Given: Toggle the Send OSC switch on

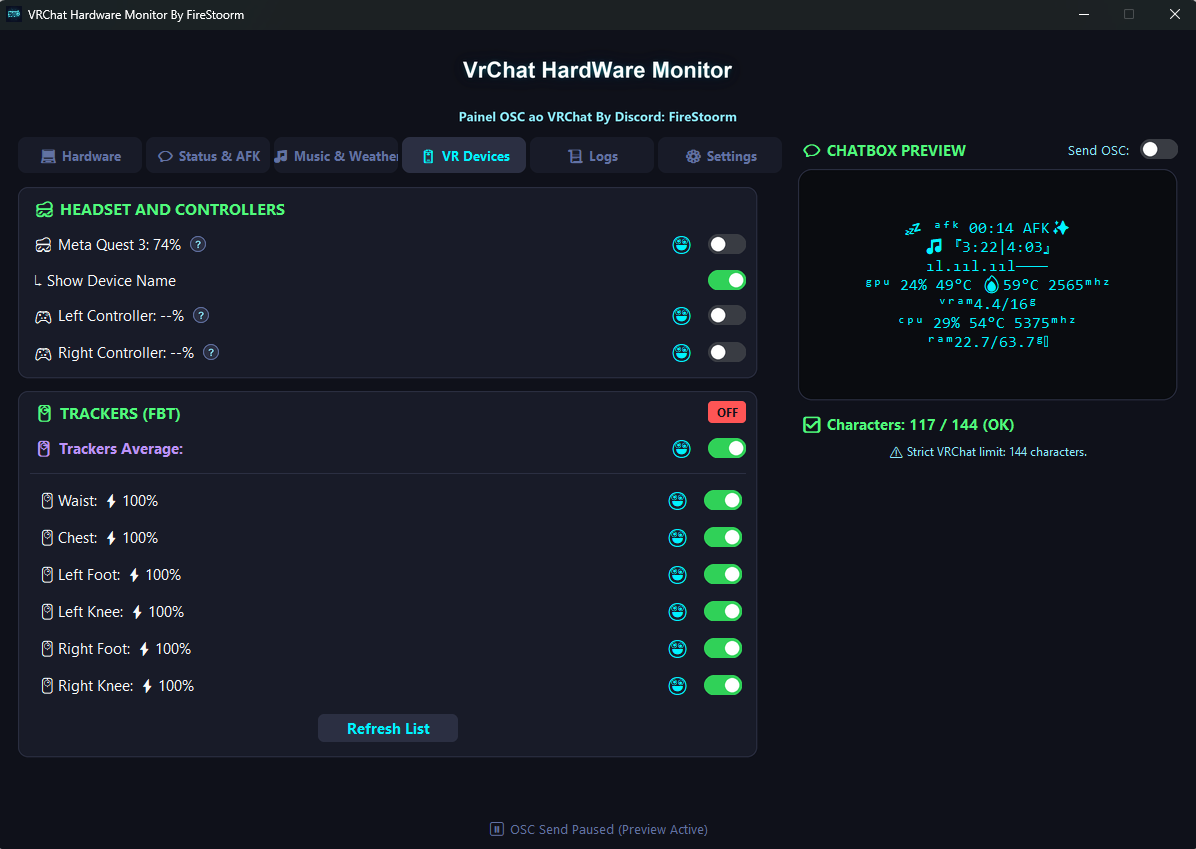Looking at the screenshot, I should 1159,150.
